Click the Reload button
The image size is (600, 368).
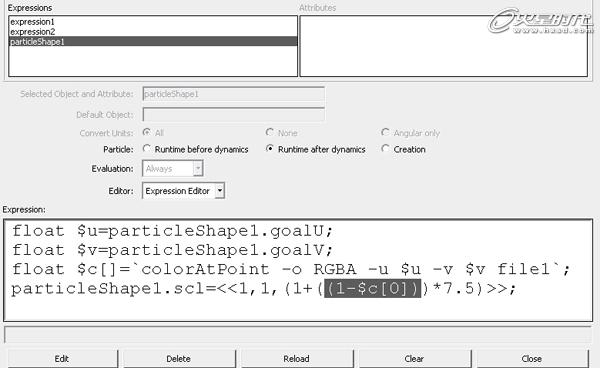pyautogui.click(x=297, y=358)
